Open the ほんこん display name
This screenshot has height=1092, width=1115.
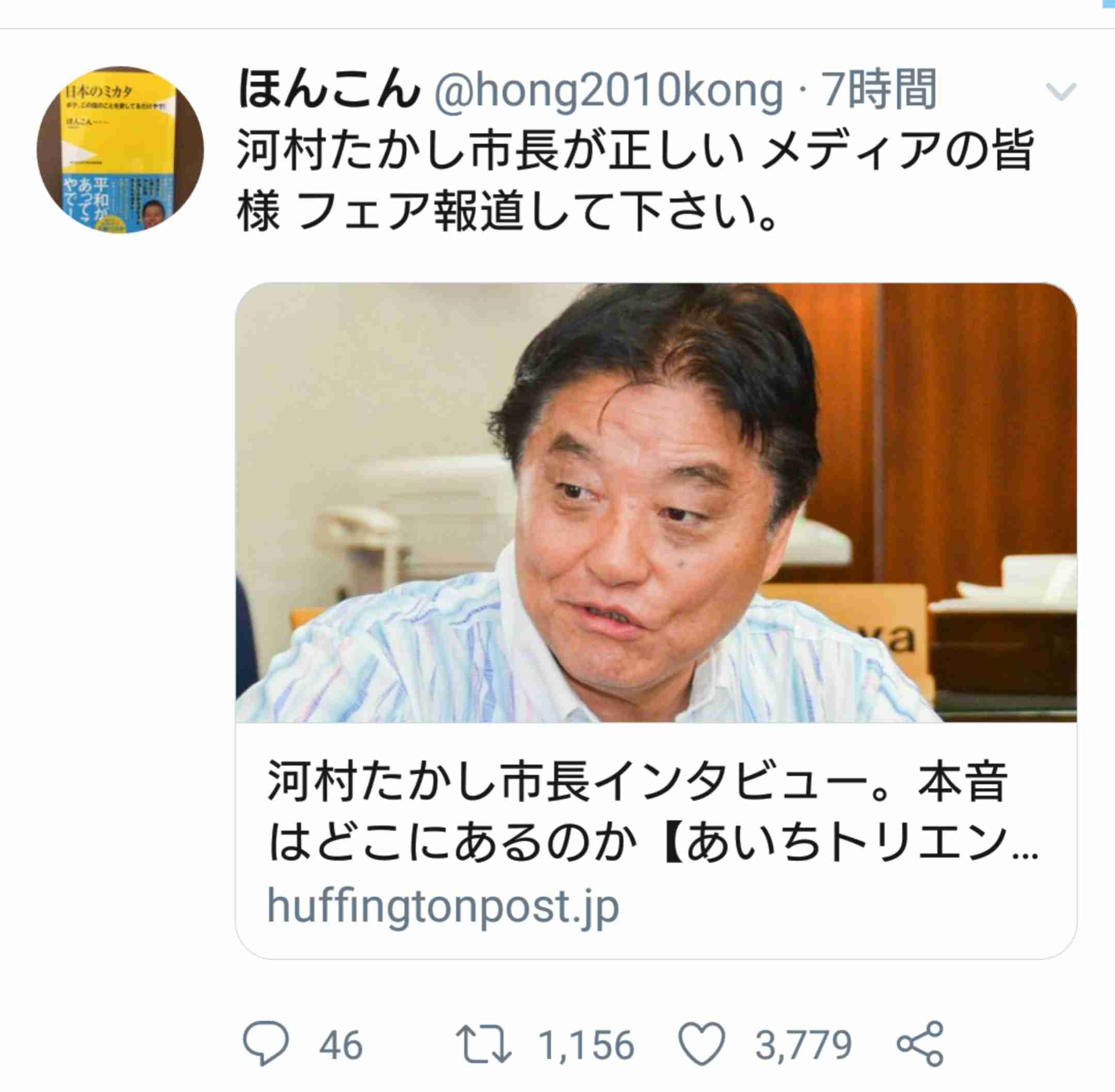click(x=328, y=89)
